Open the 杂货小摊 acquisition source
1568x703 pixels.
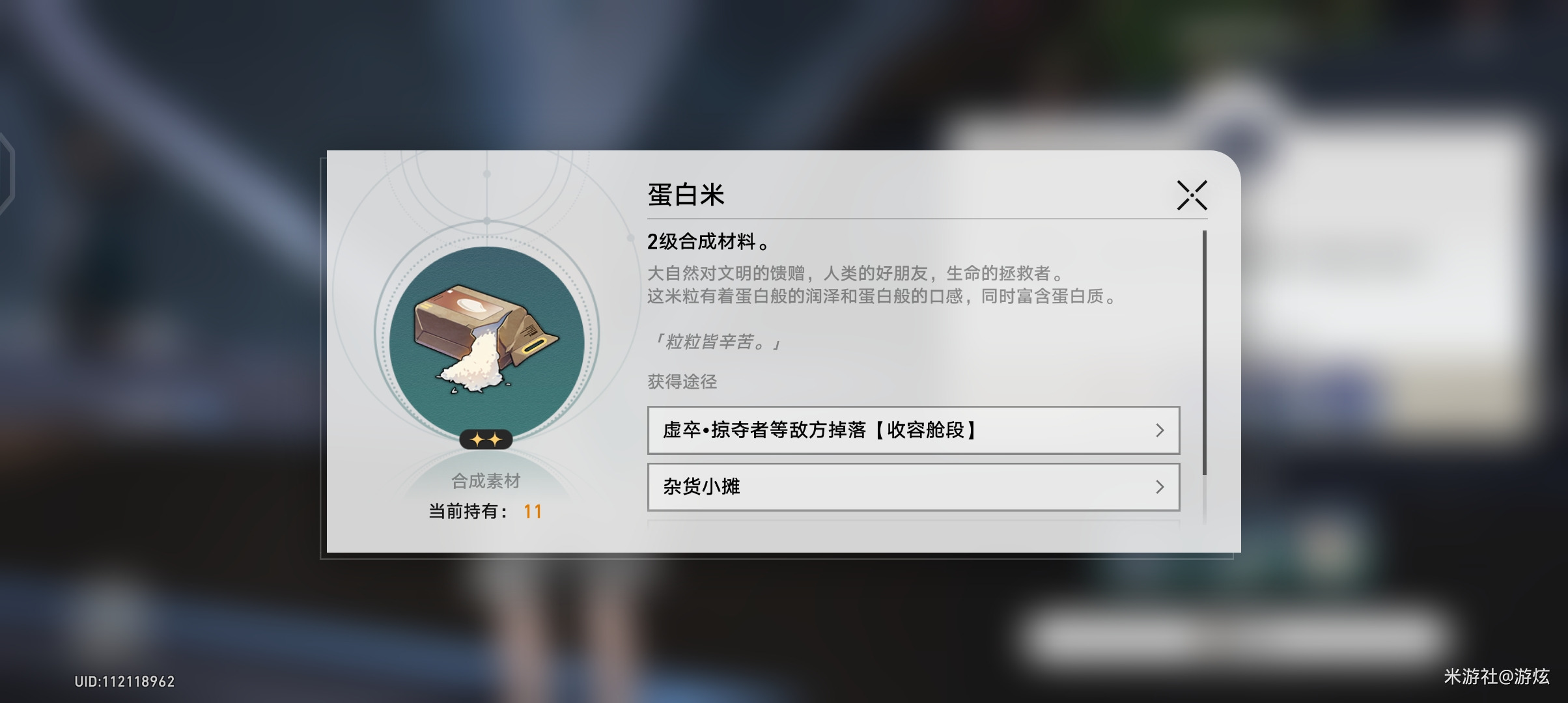(x=914, y=487)
